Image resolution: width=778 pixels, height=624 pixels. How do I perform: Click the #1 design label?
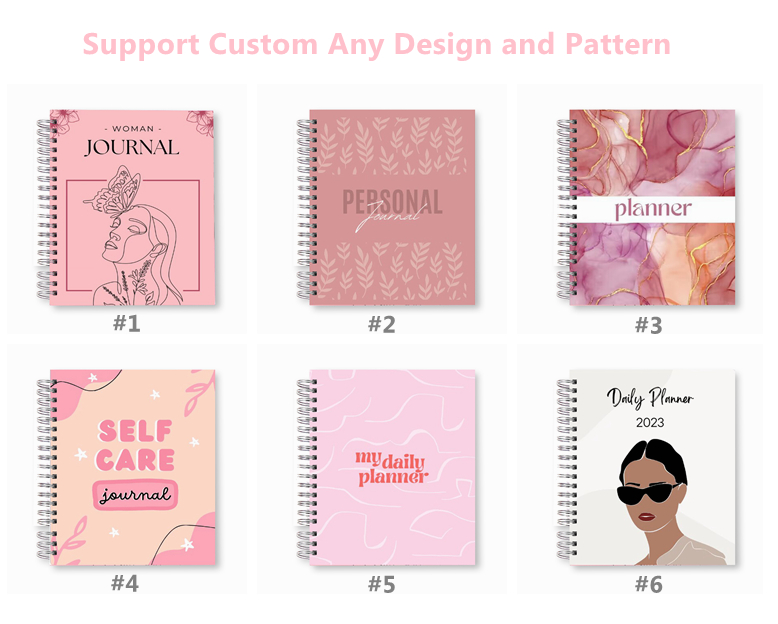click(x=127, y=324)
